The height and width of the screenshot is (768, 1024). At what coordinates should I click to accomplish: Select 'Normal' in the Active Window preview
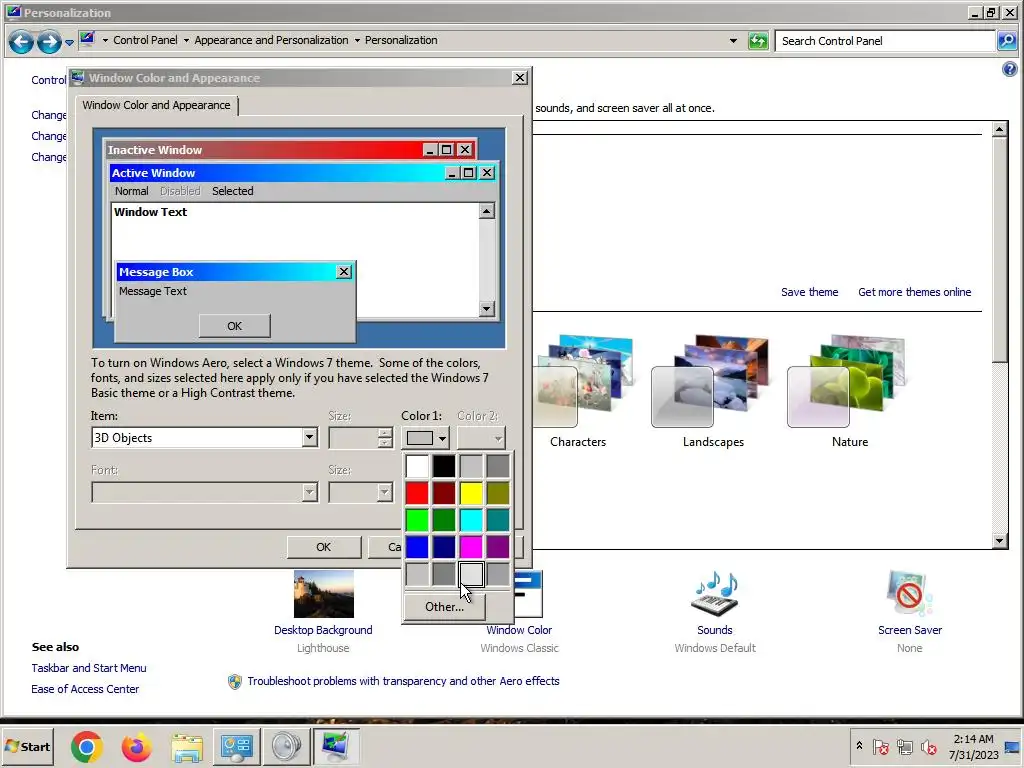coord(131,191)
